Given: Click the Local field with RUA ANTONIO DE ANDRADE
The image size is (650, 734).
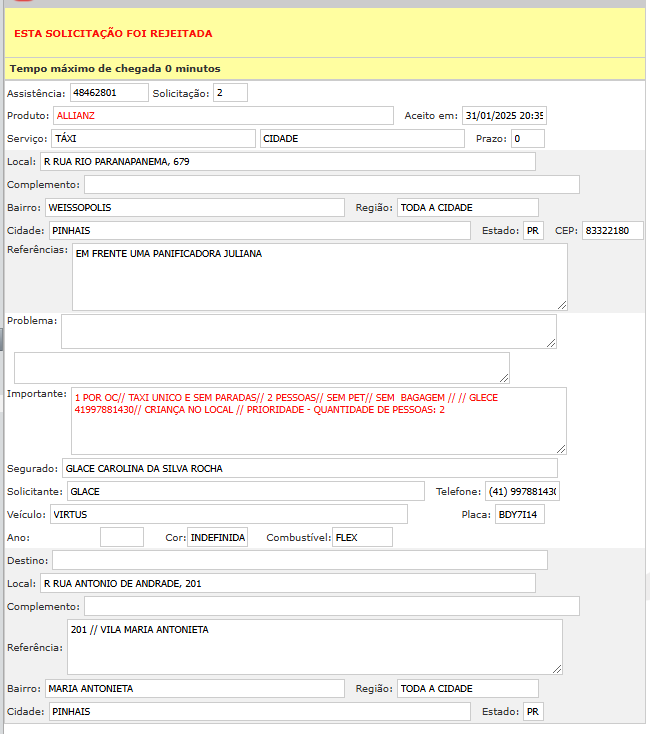Looking at the screenshot, I should click(287, 583).
